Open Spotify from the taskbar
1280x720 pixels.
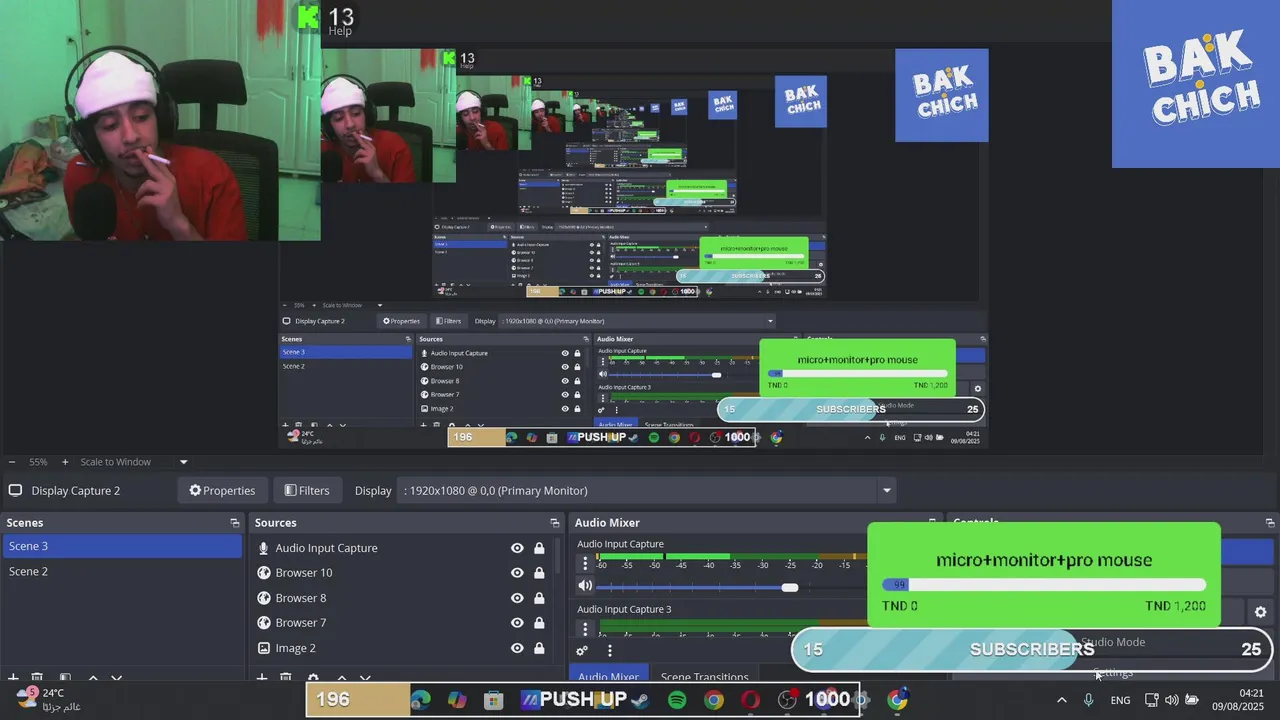(677, 700)
